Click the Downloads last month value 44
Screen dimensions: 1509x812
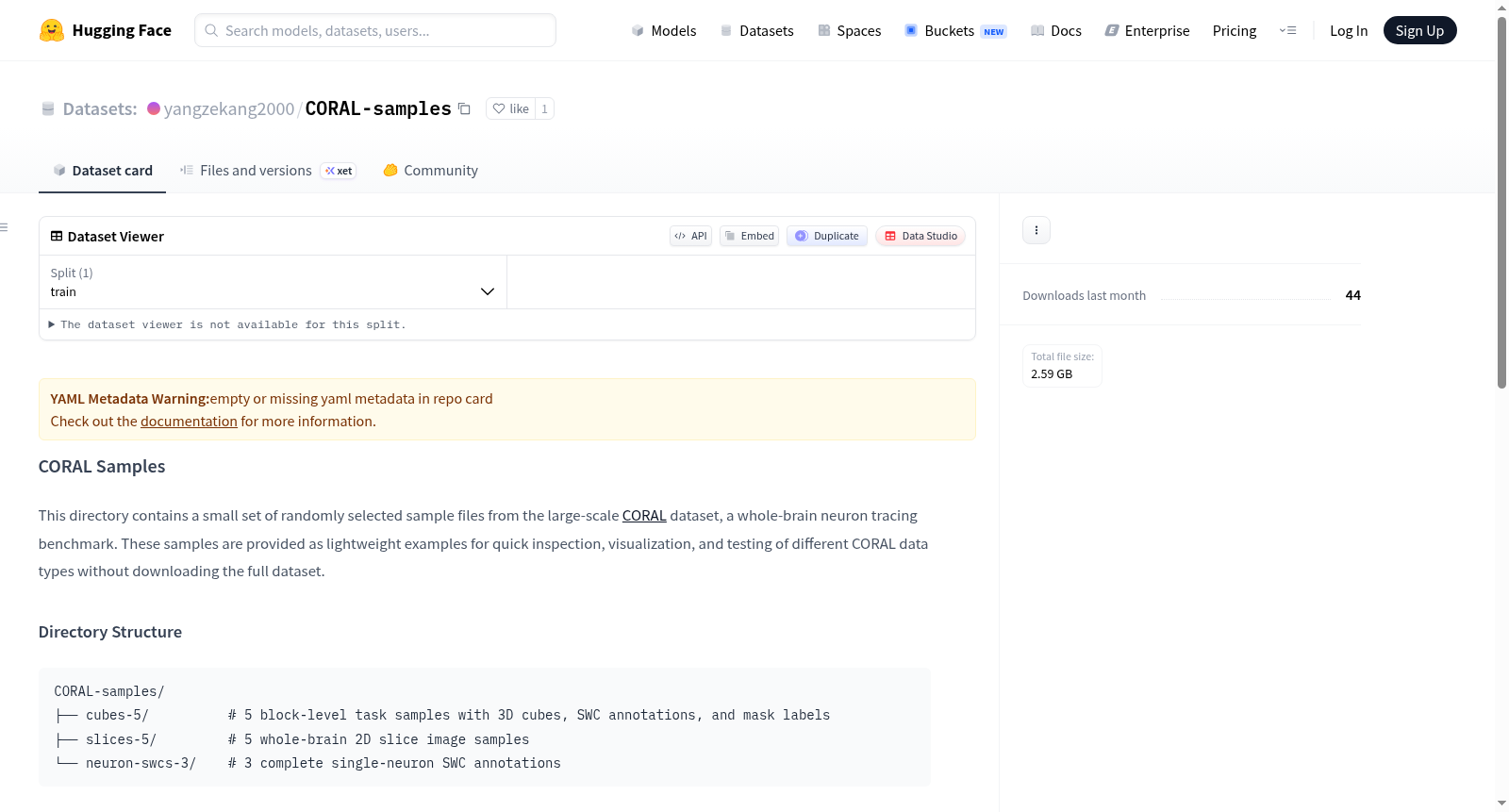[x=1352, y=295]
